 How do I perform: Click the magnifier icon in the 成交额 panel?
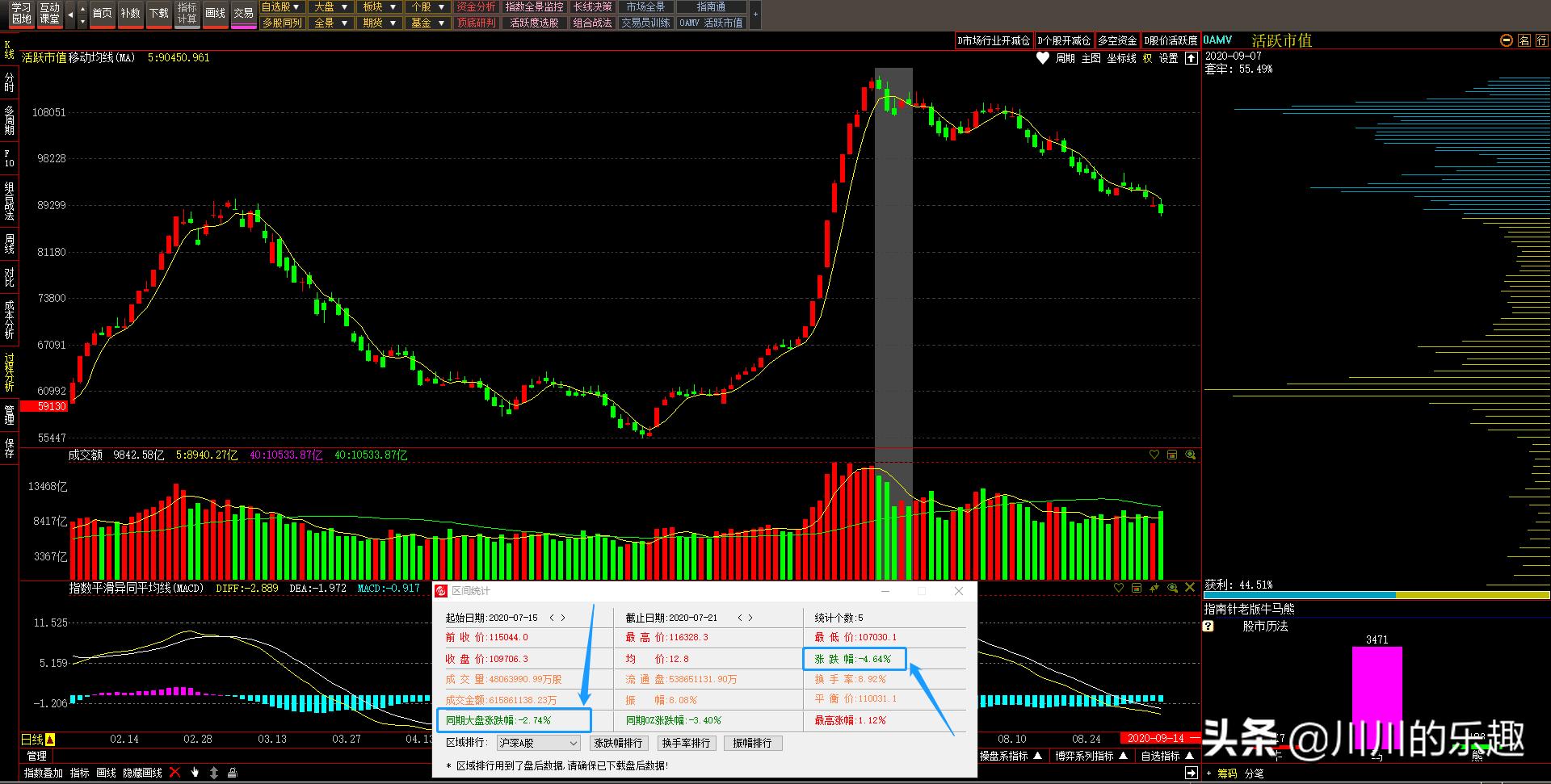(x=1190, y=455)
